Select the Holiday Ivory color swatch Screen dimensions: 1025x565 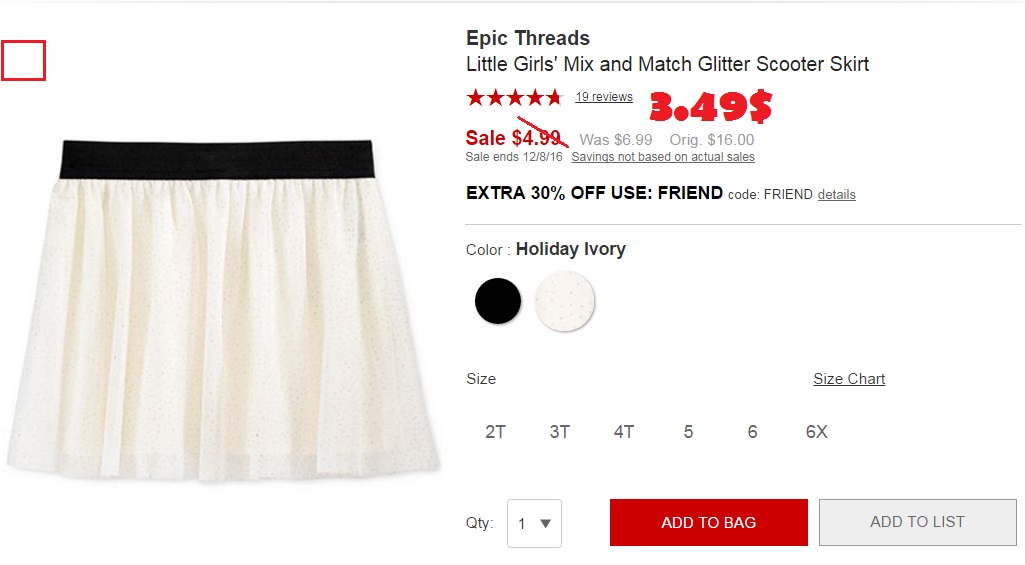pos(564,301)
